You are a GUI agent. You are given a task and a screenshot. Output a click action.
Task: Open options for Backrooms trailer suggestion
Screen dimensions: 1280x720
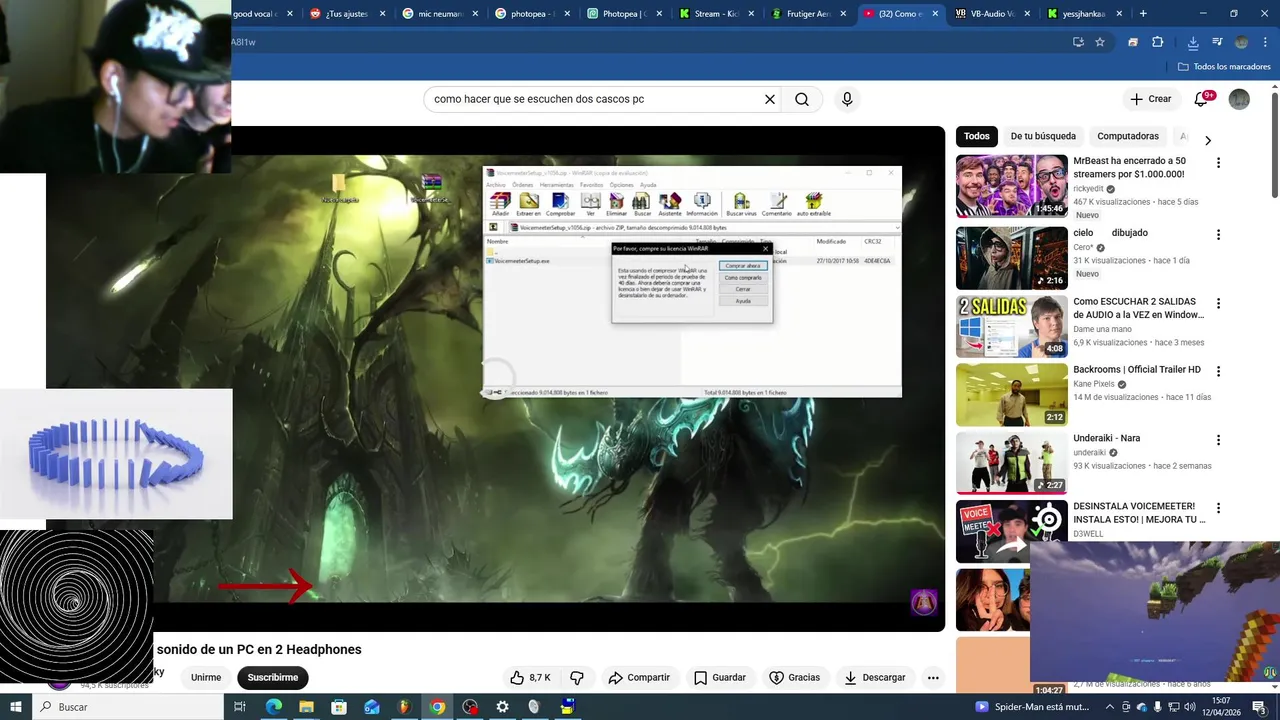click(x=1218, y=371)
